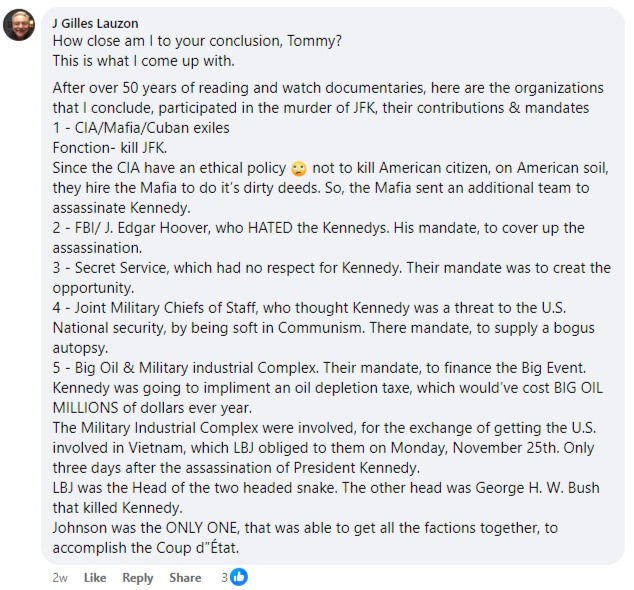
Task: Share this comment
Action: [185, 578]
